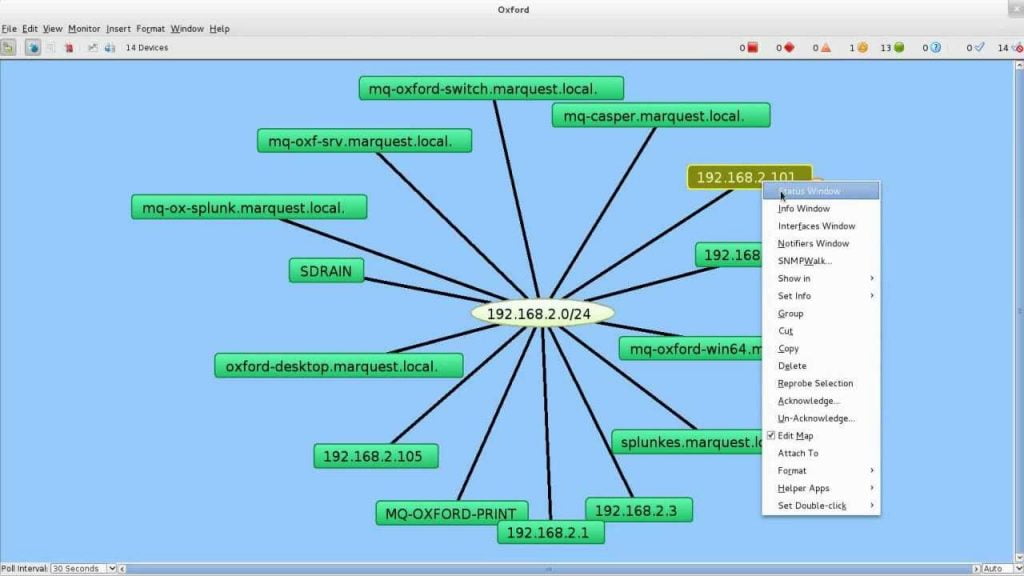
Task: Click the checkmark acknowledged-count icon
Action: click(x=980, y=47)
